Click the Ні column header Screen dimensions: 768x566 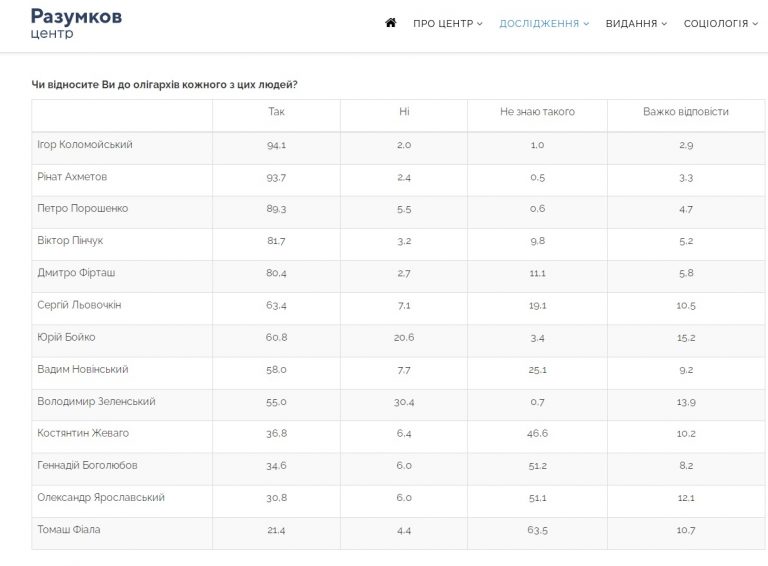(404, 112)
